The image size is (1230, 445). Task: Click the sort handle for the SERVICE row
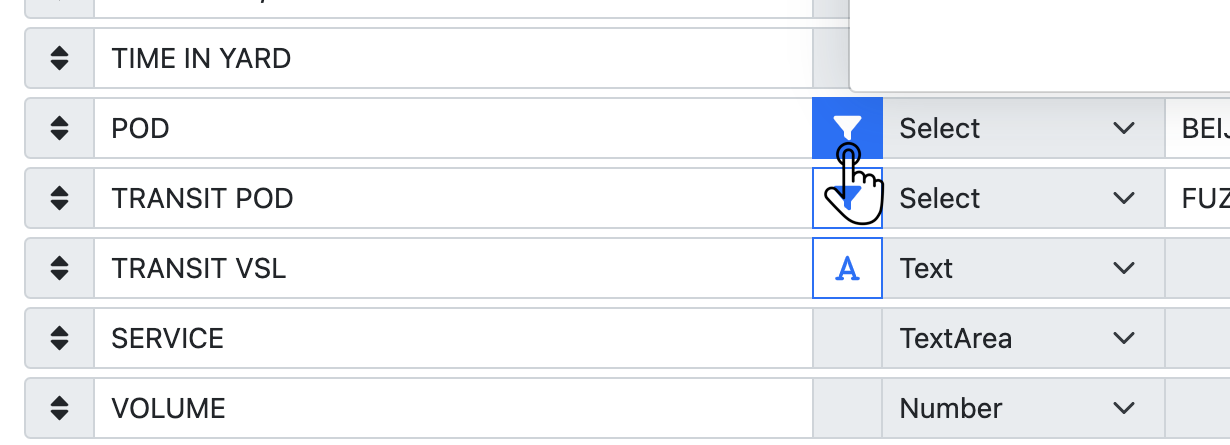(x=60, y=338)
